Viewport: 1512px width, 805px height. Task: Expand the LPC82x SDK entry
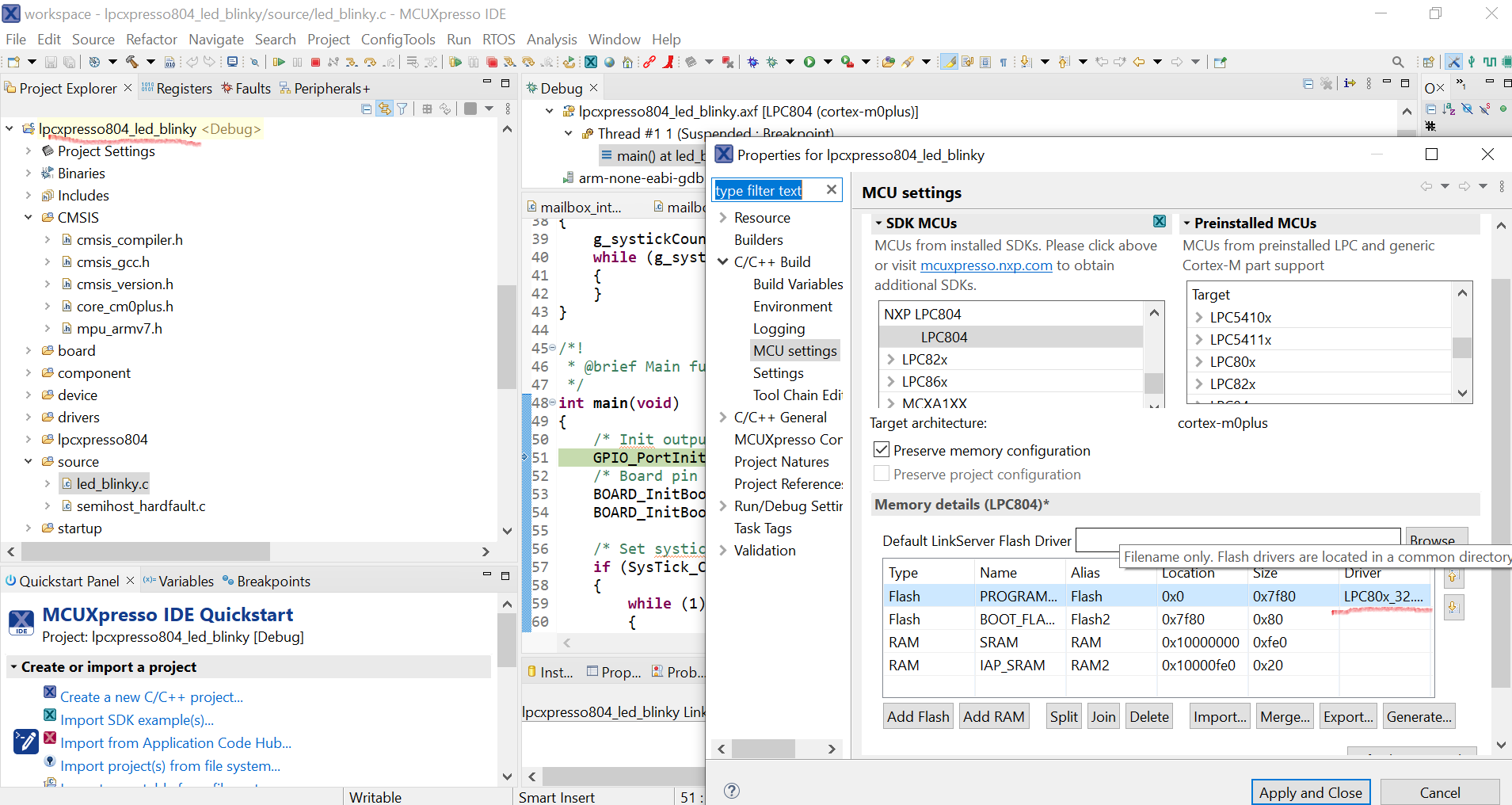pos(890,359)
